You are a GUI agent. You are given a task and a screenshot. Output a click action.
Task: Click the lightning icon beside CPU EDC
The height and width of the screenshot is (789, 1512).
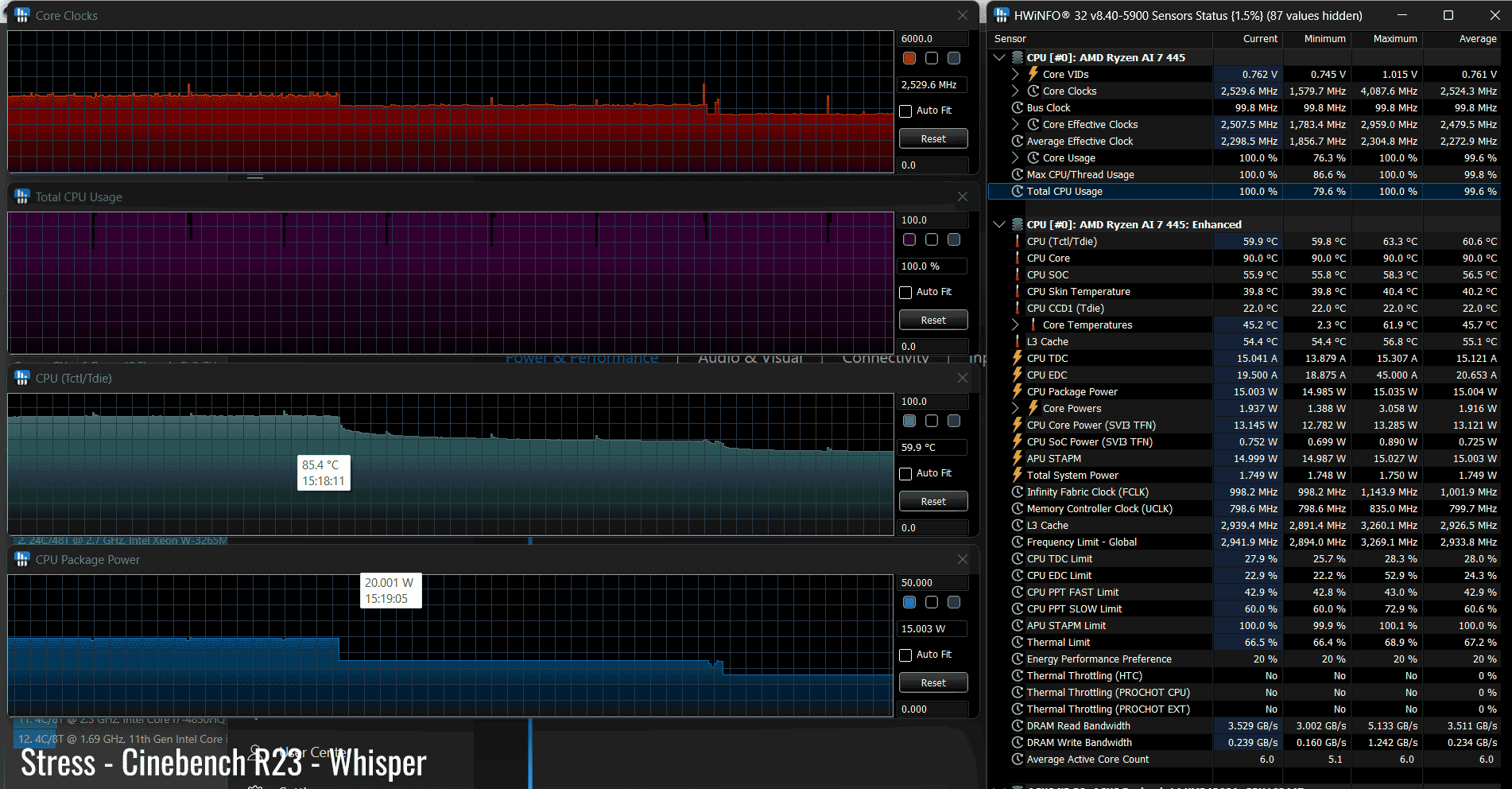(x=1017, y=375)
